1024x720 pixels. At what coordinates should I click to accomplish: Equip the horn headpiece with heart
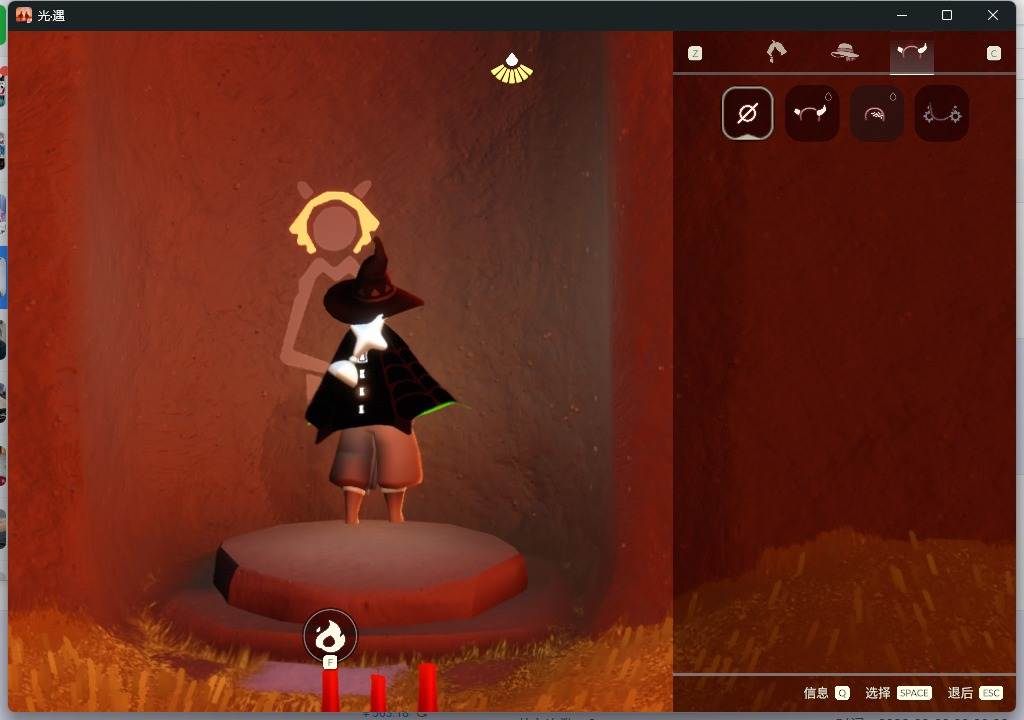(x=812, y=113)
